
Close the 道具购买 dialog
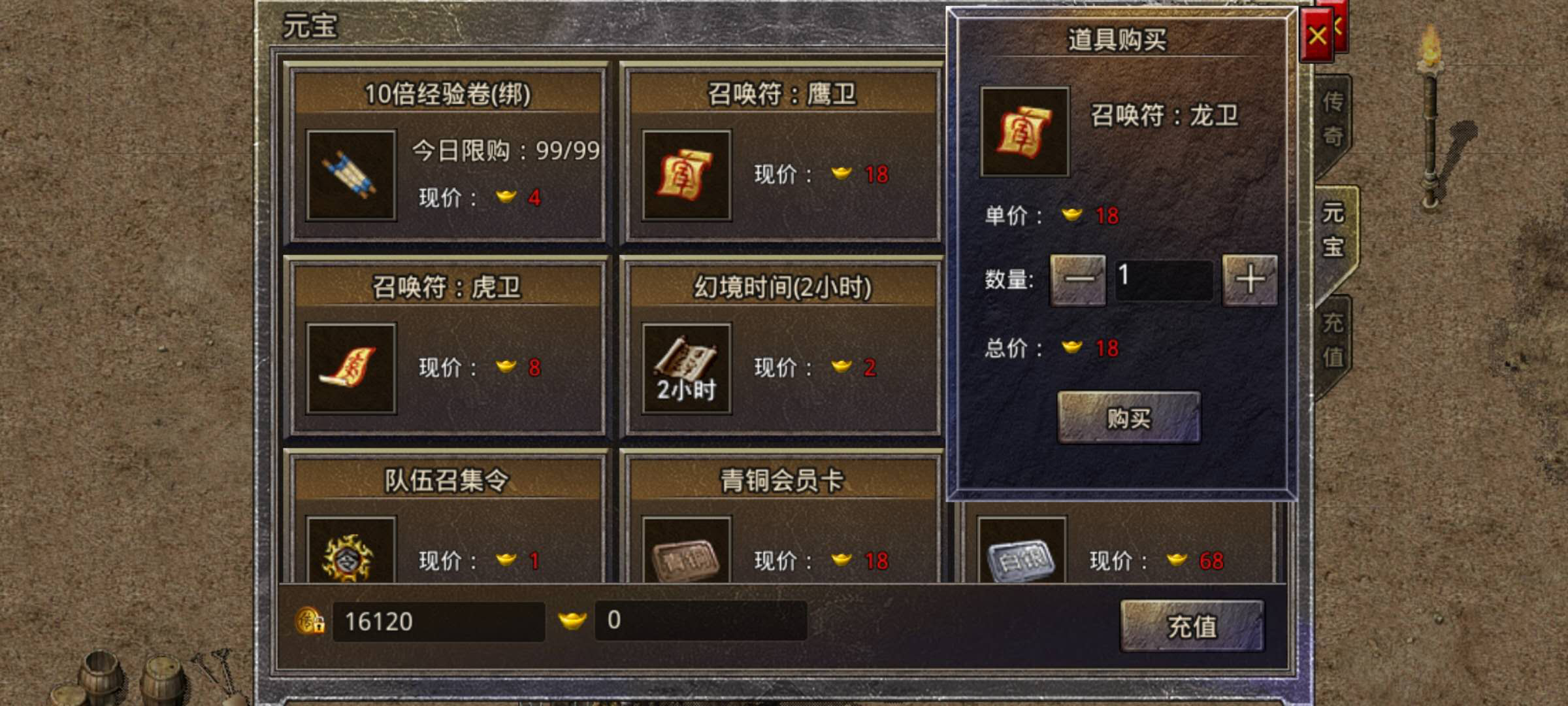[1316, 35]
